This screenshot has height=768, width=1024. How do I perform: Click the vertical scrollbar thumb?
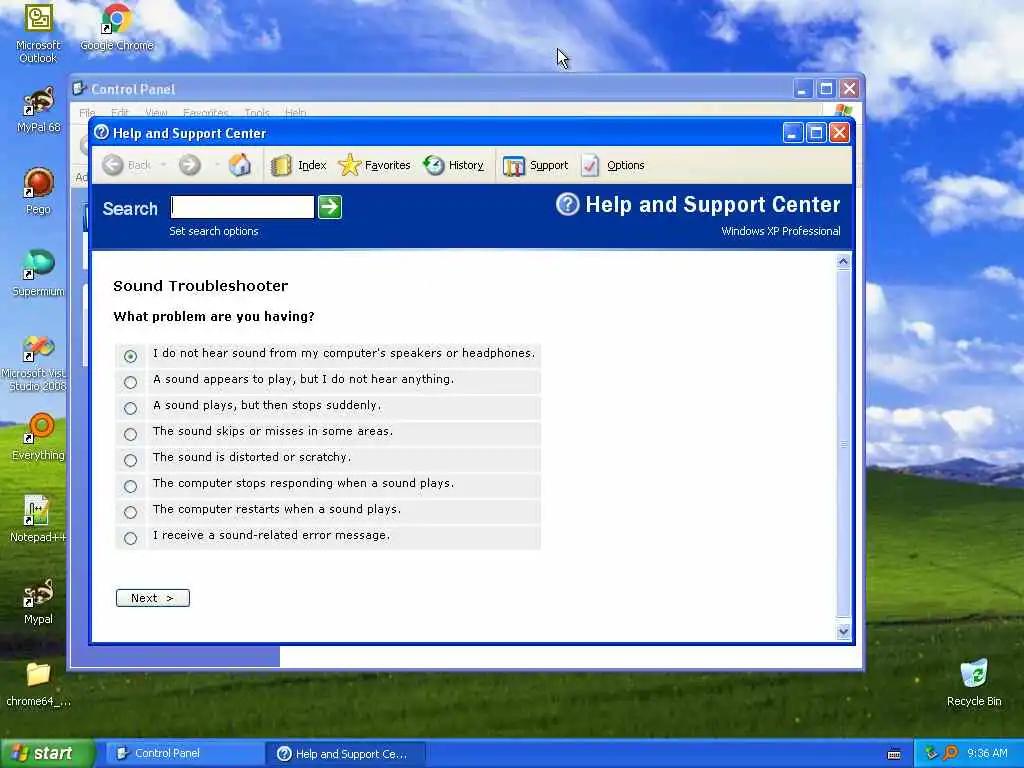coord(843,444)
